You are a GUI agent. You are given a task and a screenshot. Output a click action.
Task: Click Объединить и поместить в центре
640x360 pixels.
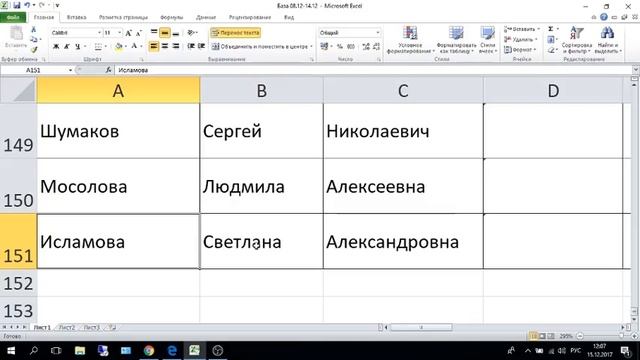(x=260, y=47)
